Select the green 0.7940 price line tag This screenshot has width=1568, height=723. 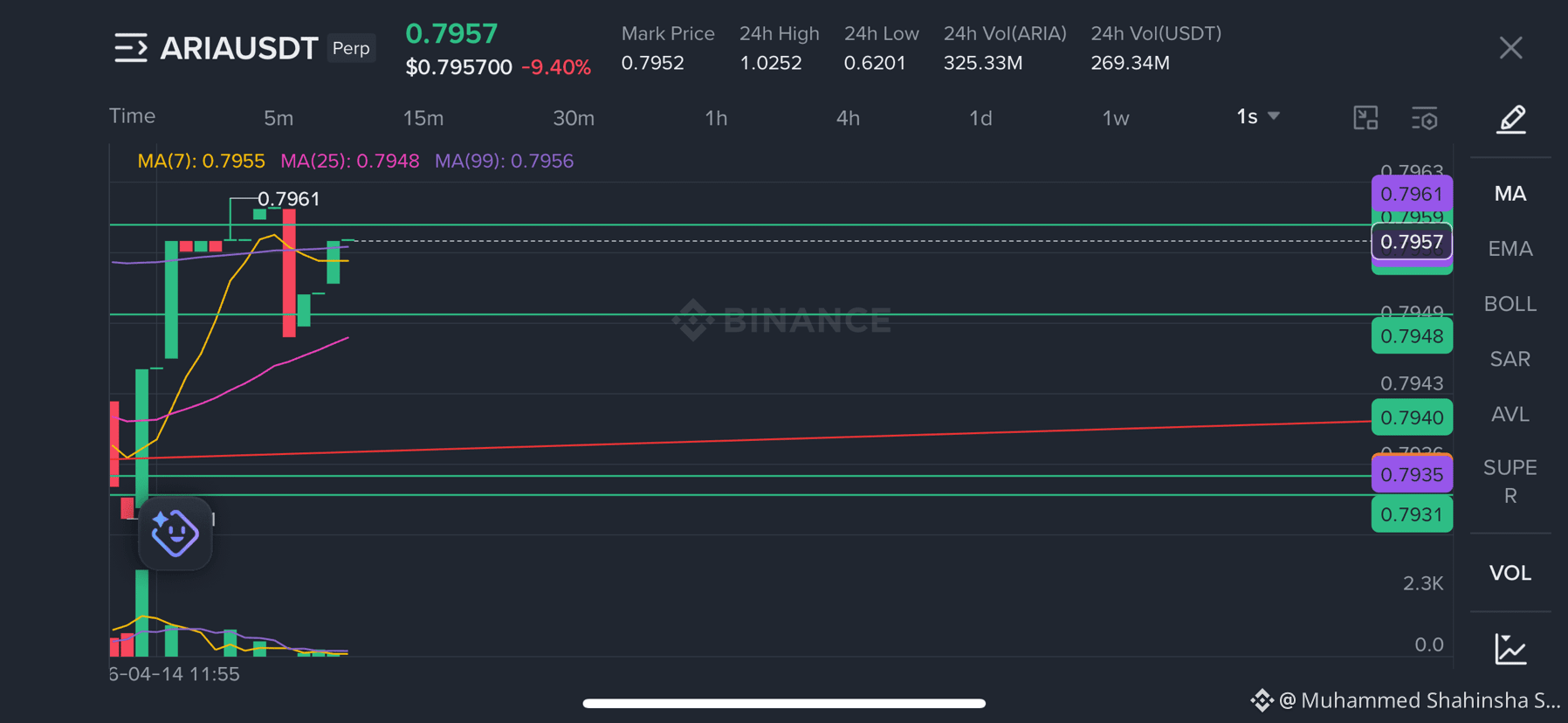click(x=1412, y=417)
